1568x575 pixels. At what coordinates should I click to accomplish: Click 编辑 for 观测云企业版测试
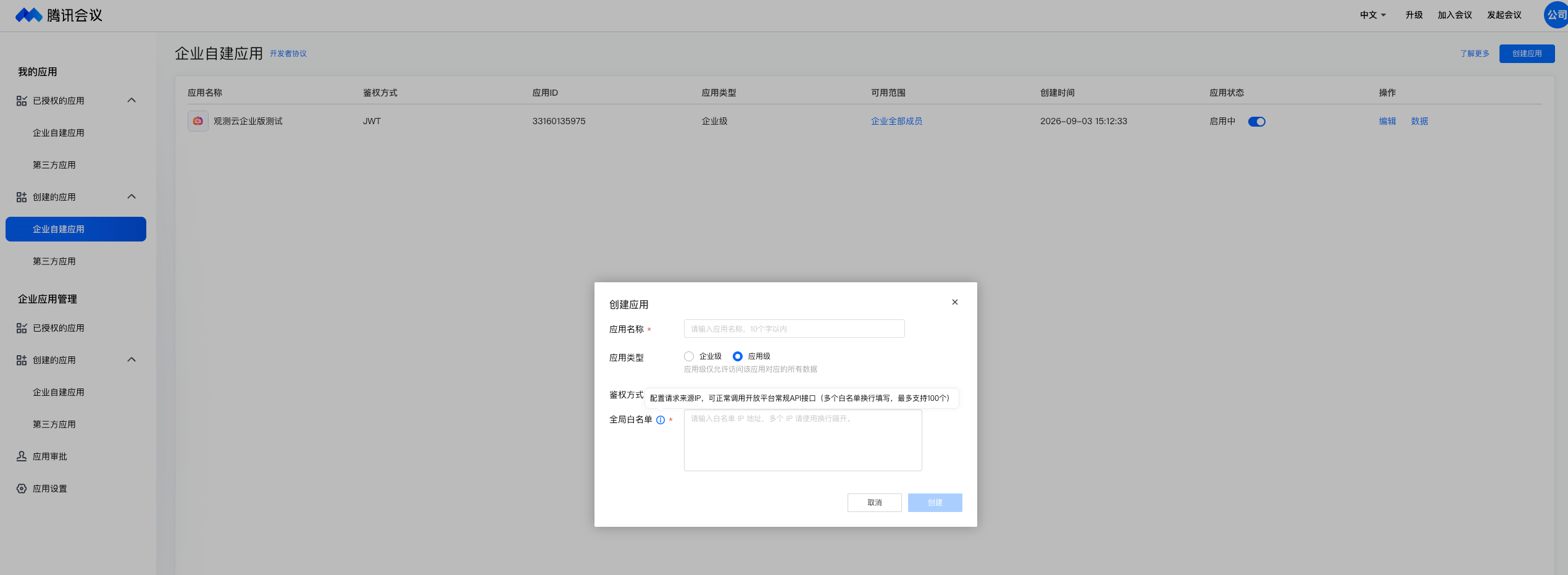pos(1387,121)
